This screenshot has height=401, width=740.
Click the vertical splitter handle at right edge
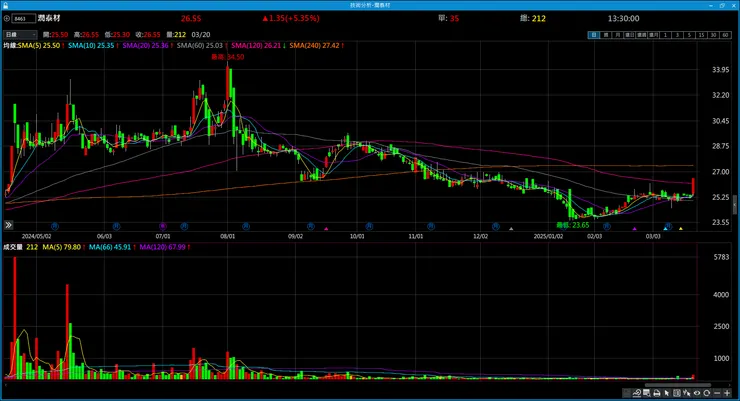[x=734, y=205]
